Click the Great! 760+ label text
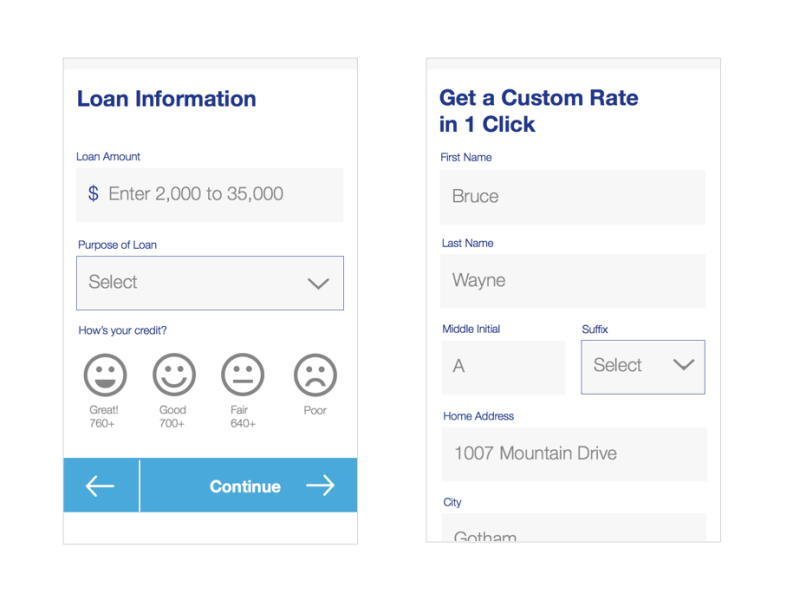Viewport: 793px width, 600px height. click(103, 416)
